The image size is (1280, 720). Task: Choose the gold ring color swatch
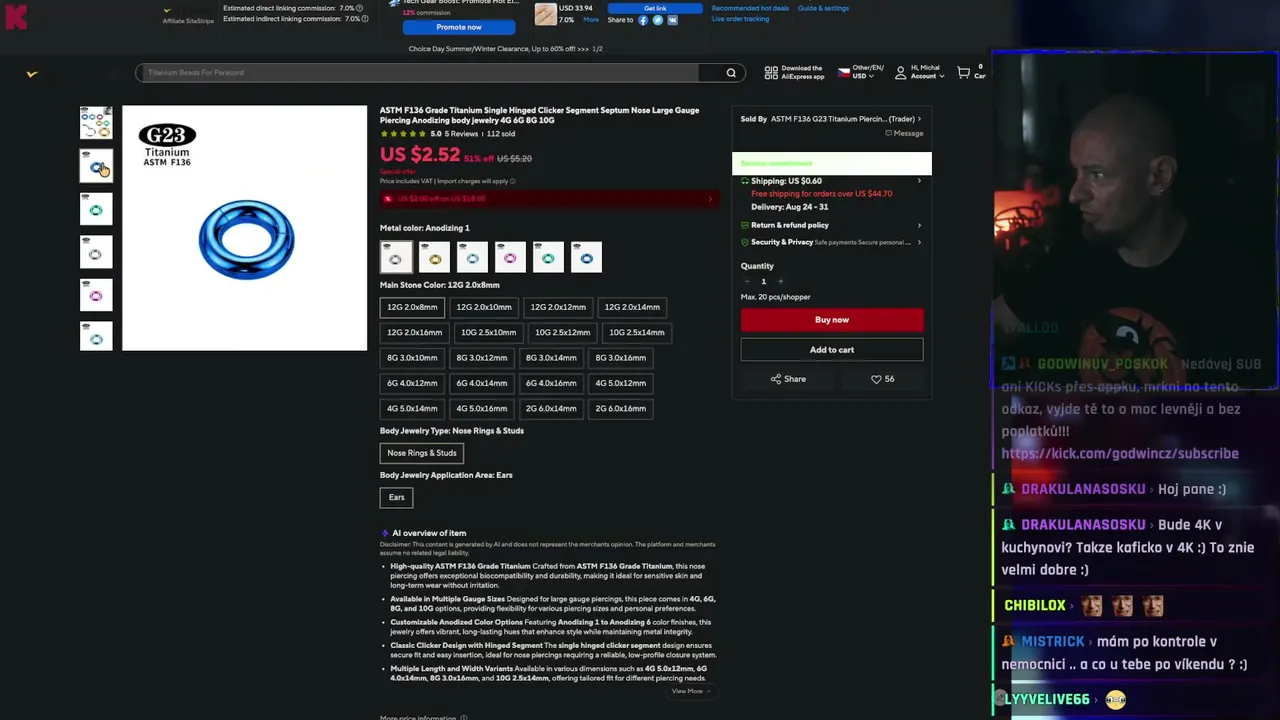[x=435, y=257]
